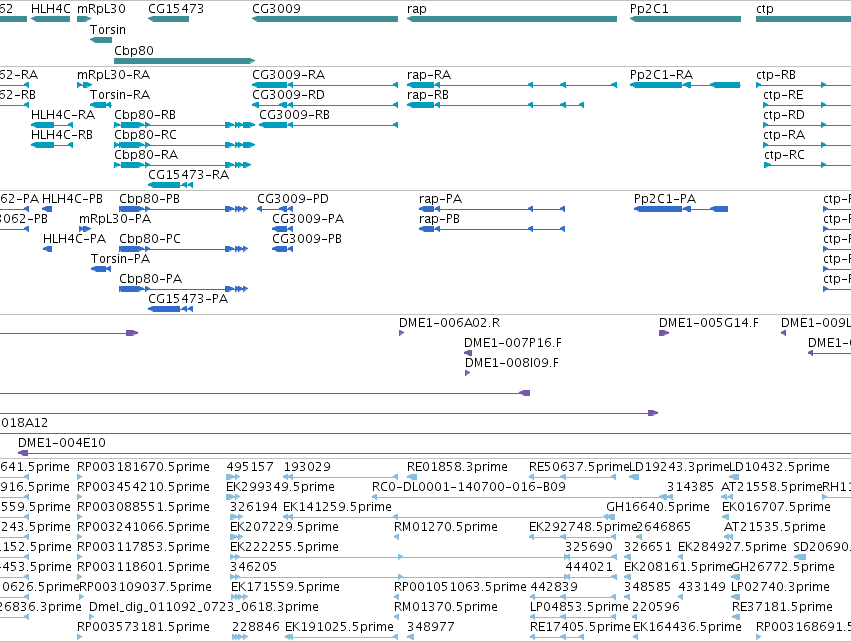Click CDS Pp2C1-PA label
This screenshot has height=642, width=851.
tap(665, 199)
